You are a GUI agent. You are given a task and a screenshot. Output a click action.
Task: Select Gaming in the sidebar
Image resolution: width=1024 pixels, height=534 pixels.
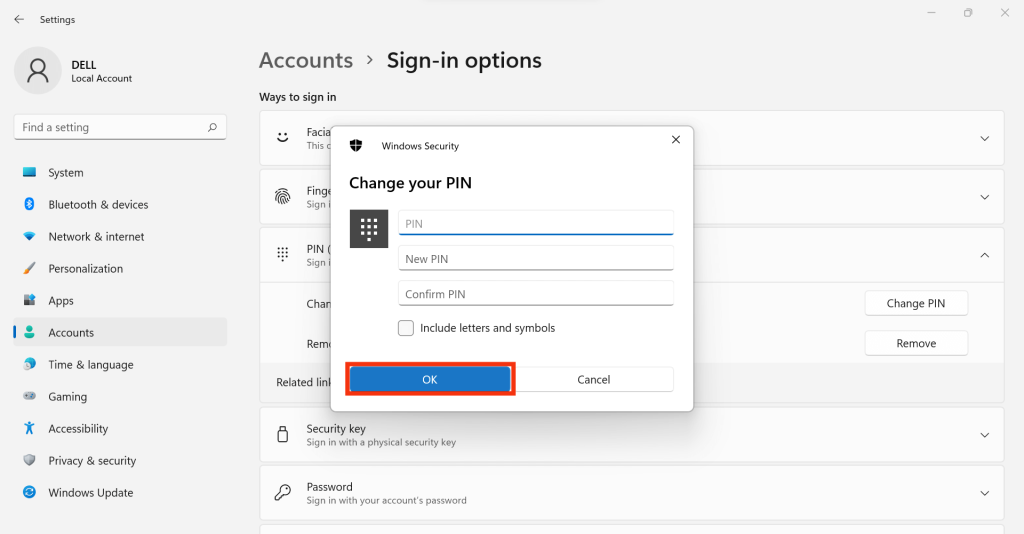coord(120,396)
